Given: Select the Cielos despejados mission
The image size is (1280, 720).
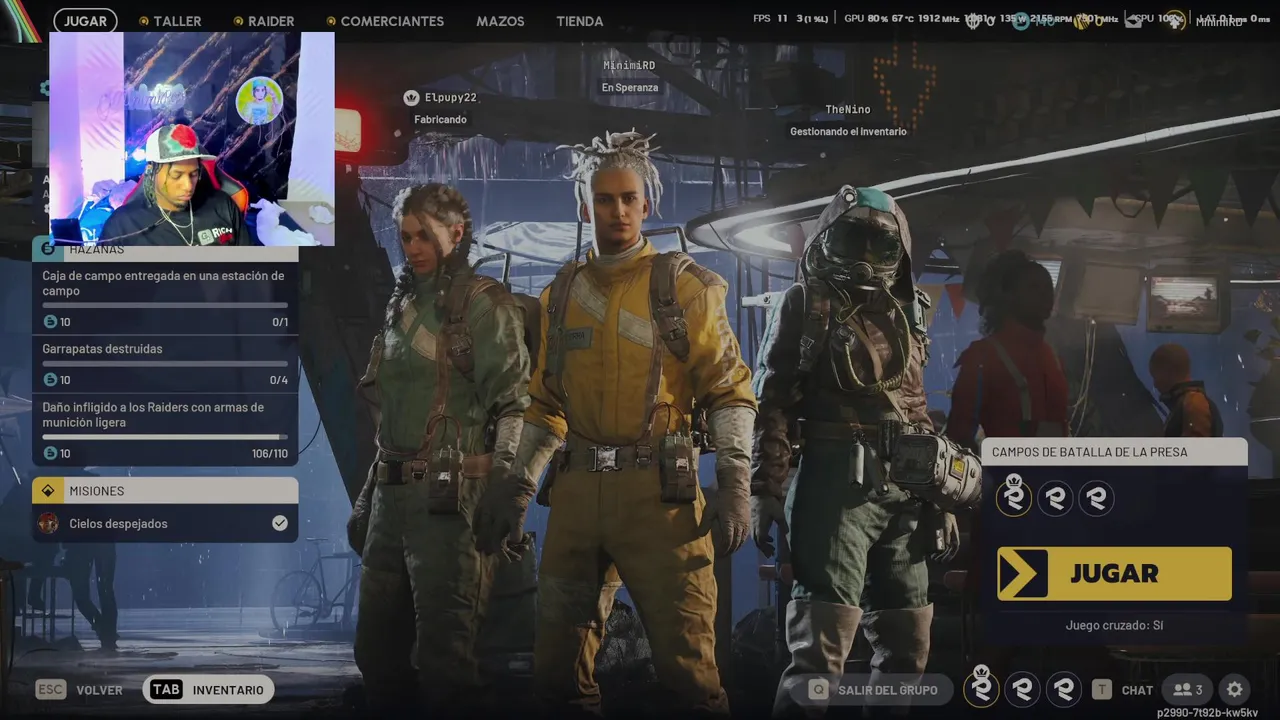Looking at the screenshot, I should click(165, 523).
